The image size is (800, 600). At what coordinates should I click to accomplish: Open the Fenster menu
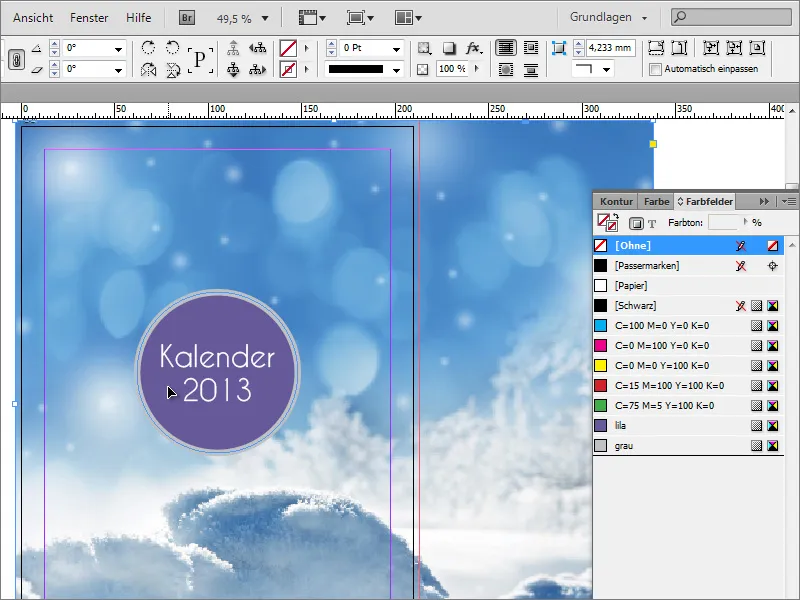pos(89,18)
